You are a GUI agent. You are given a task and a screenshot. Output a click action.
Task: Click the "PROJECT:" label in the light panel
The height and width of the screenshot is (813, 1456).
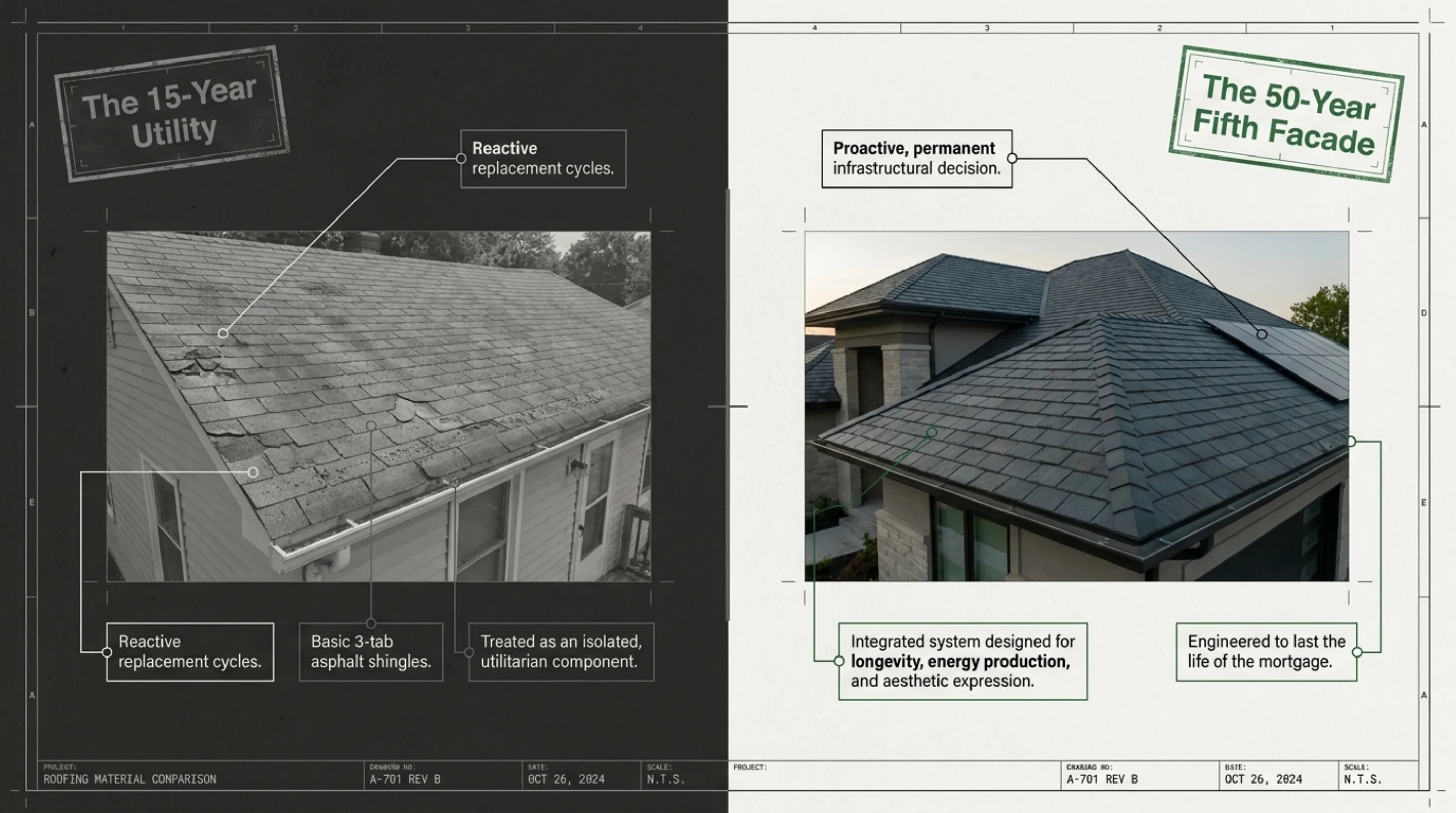[x=750, y=767]
